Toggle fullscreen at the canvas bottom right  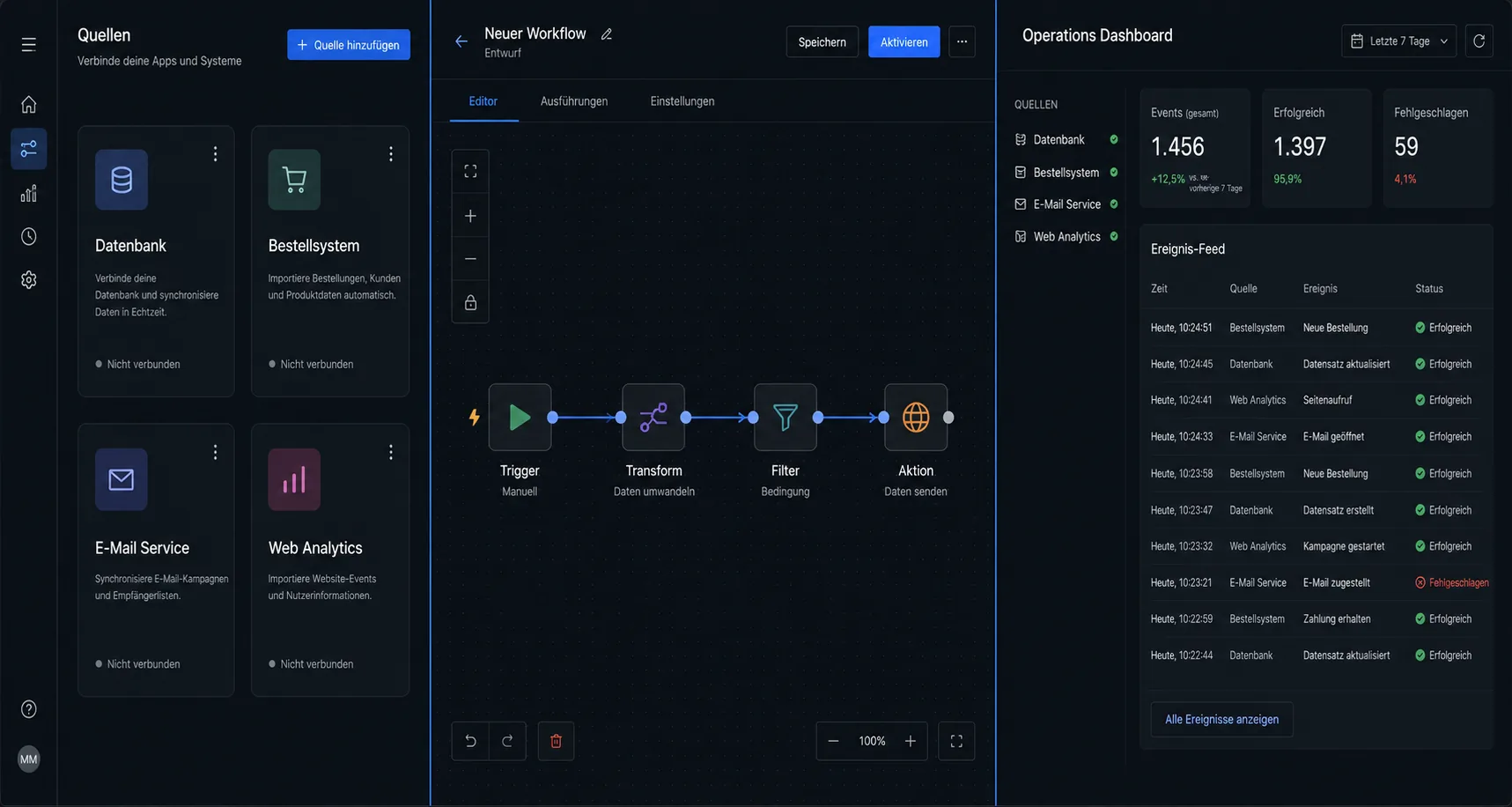tap(956, 741)
